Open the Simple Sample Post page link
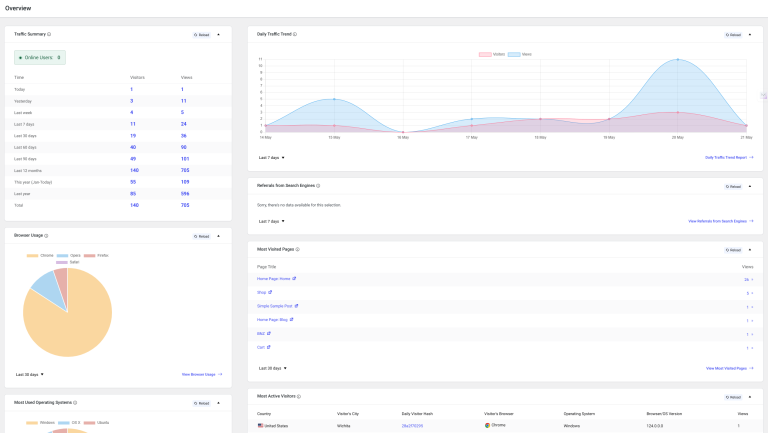The image size is (768, 433). click(x=274, y=306)
